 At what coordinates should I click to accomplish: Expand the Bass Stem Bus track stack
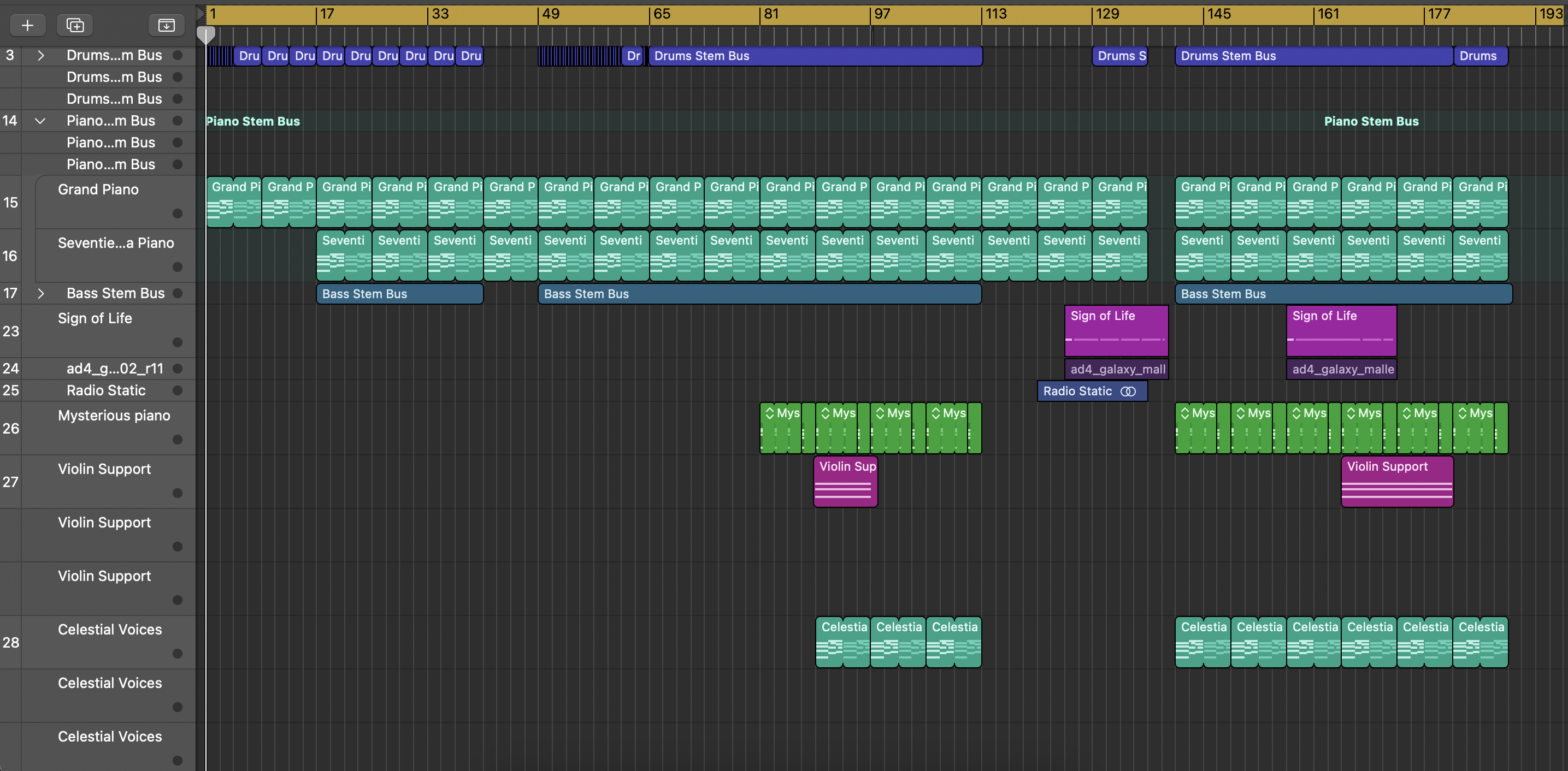tap(41, 293)
